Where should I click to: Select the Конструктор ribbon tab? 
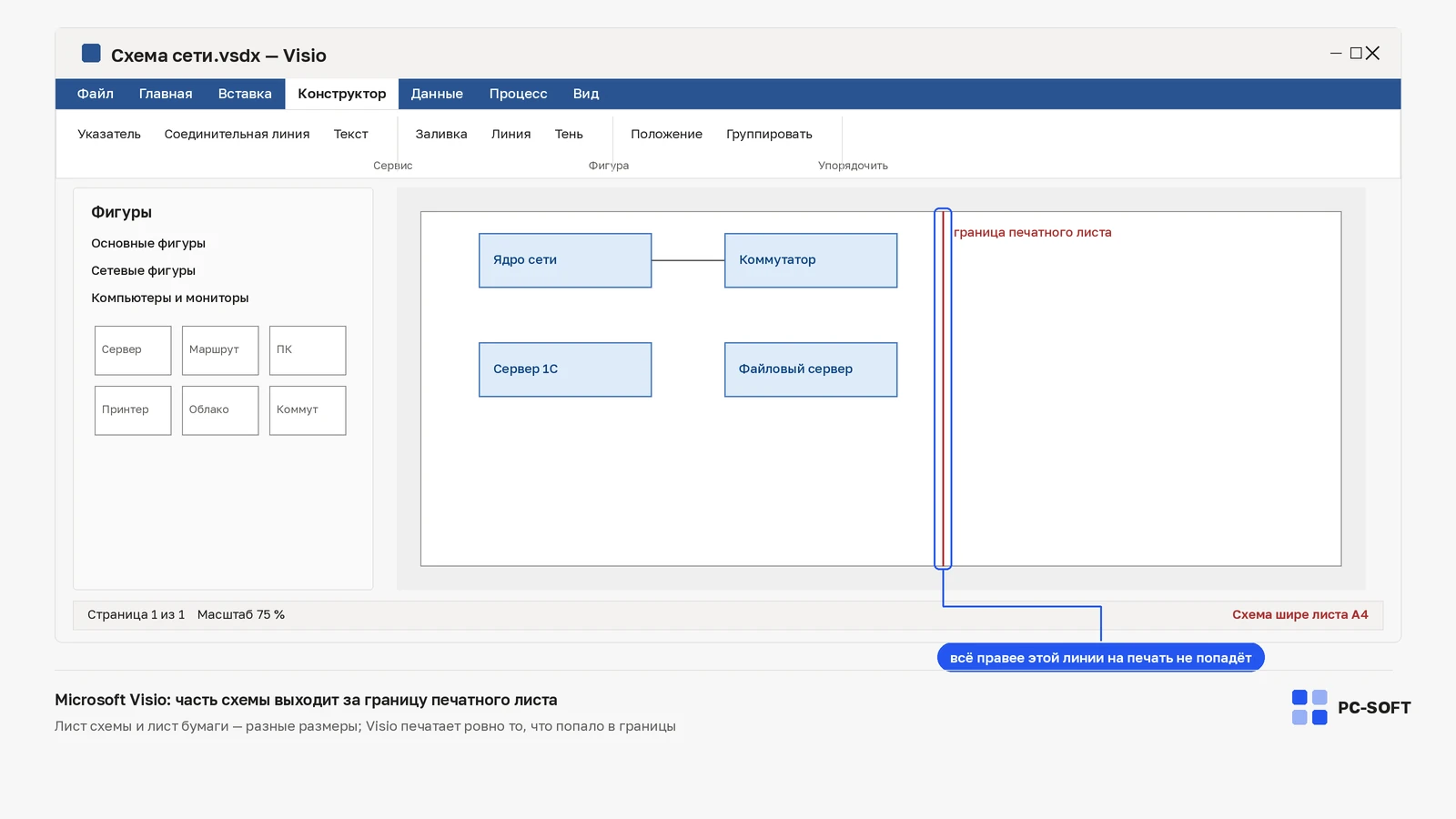point(342,94)
